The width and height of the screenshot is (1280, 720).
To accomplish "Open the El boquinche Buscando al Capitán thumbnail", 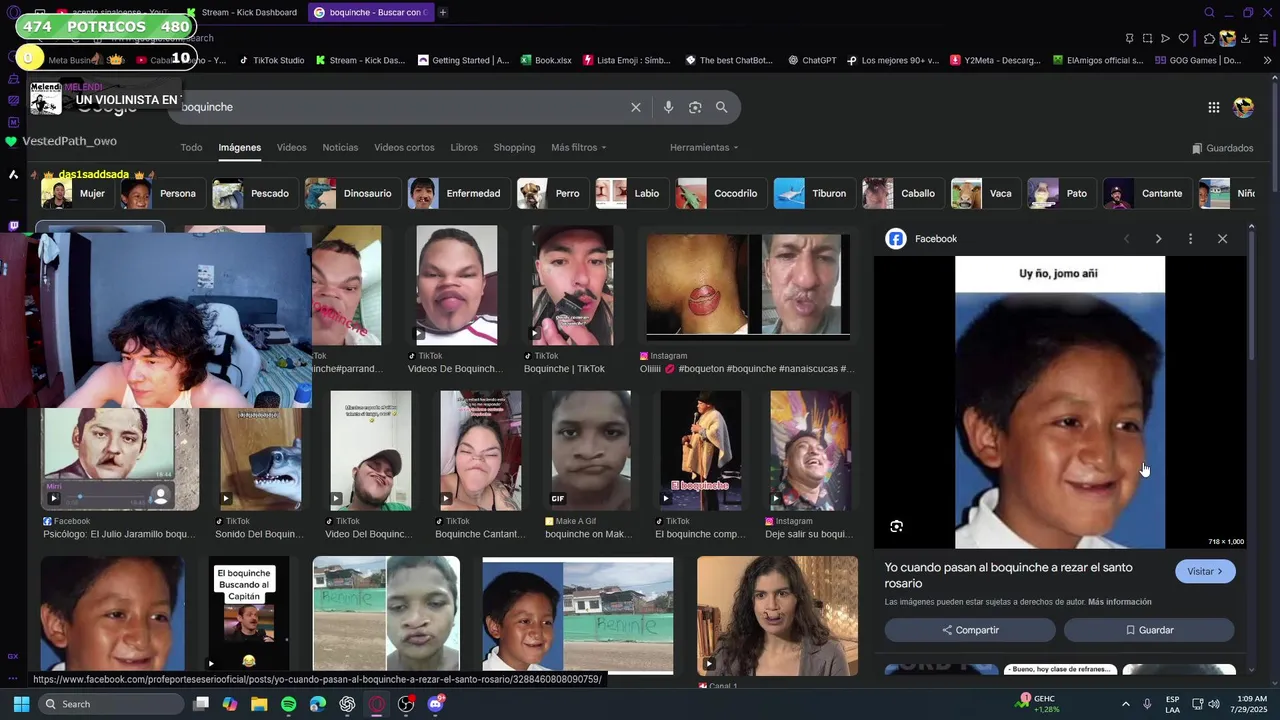I will tap(248, 613).
